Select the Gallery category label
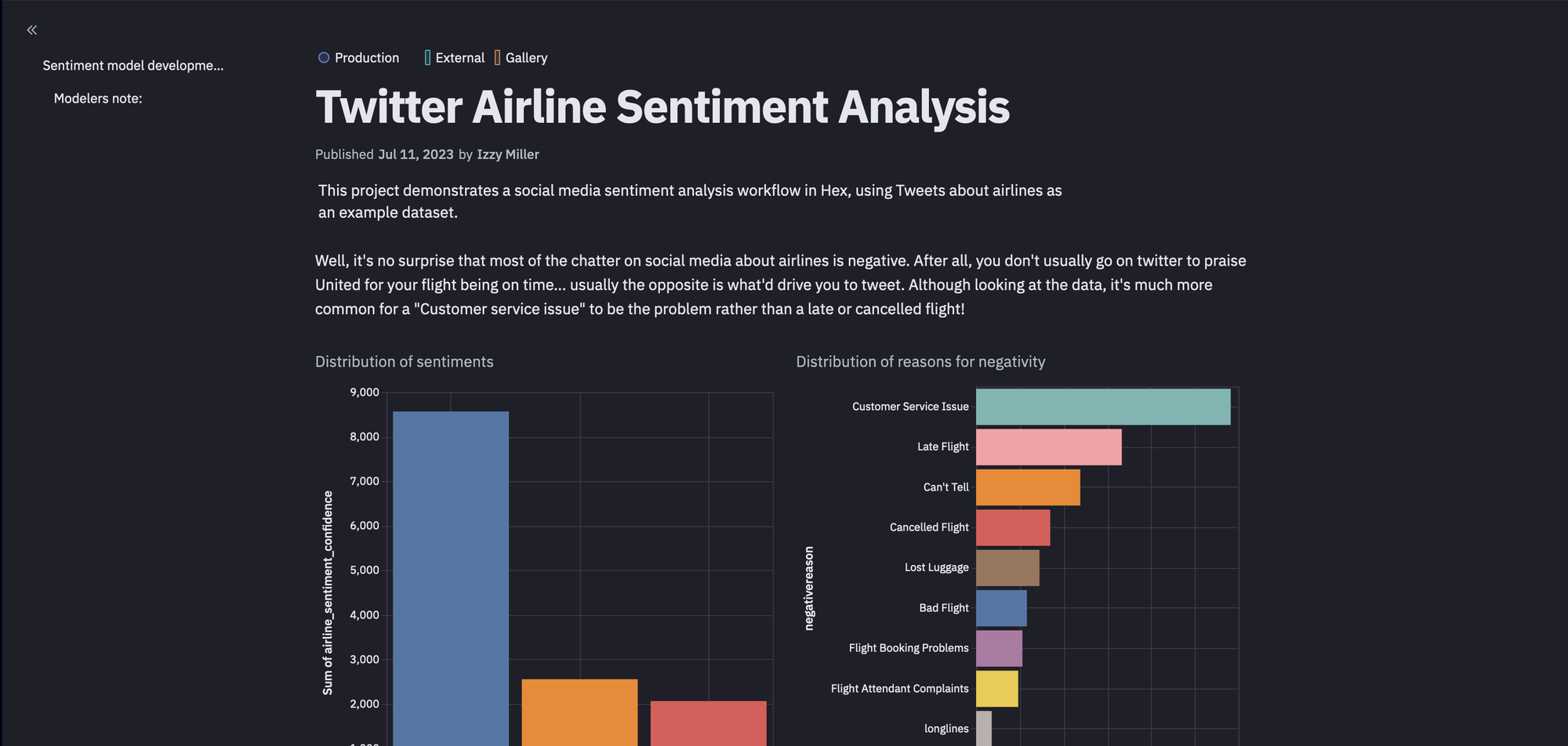1568x746 pixels. coord(526,58)
